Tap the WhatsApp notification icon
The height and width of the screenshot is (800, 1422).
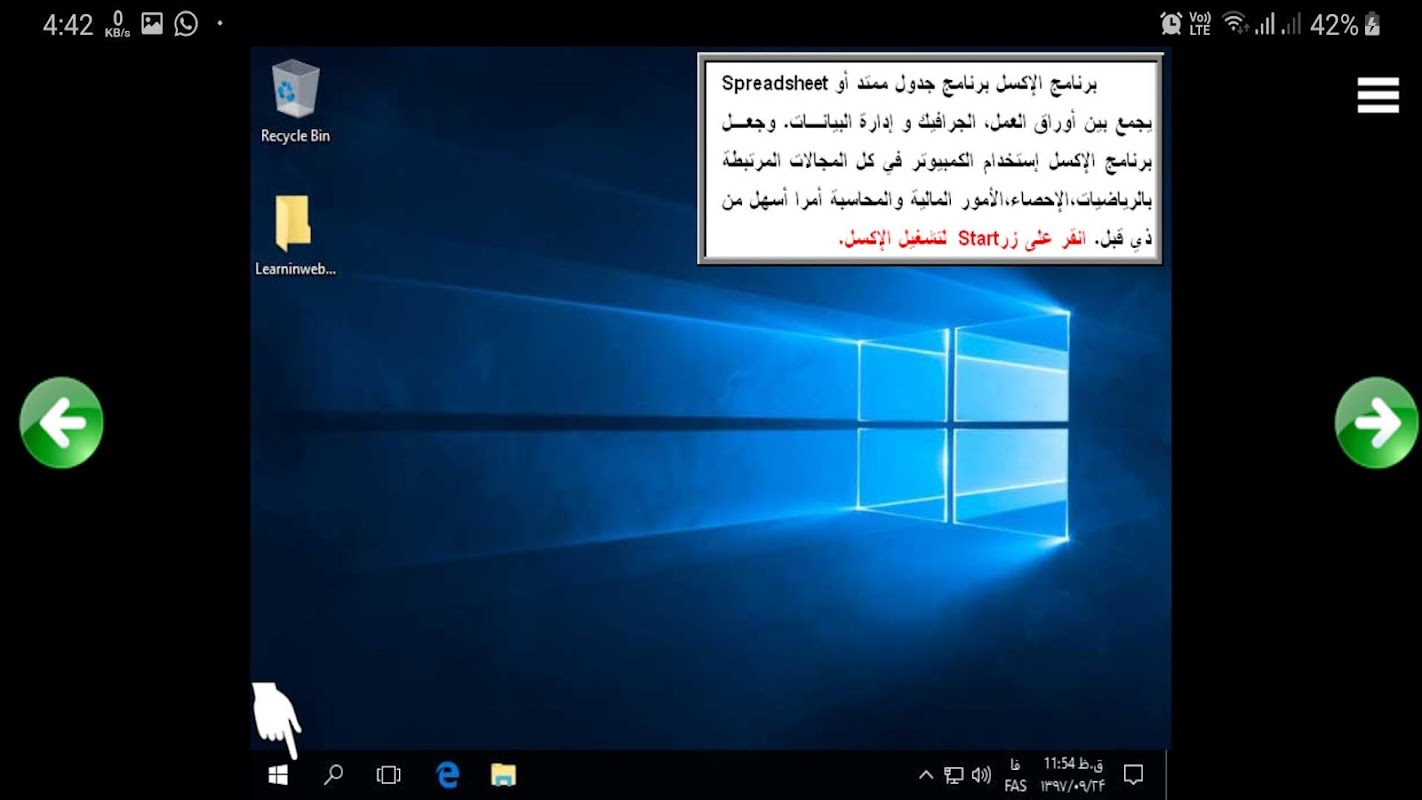click(x=186, y=24)
